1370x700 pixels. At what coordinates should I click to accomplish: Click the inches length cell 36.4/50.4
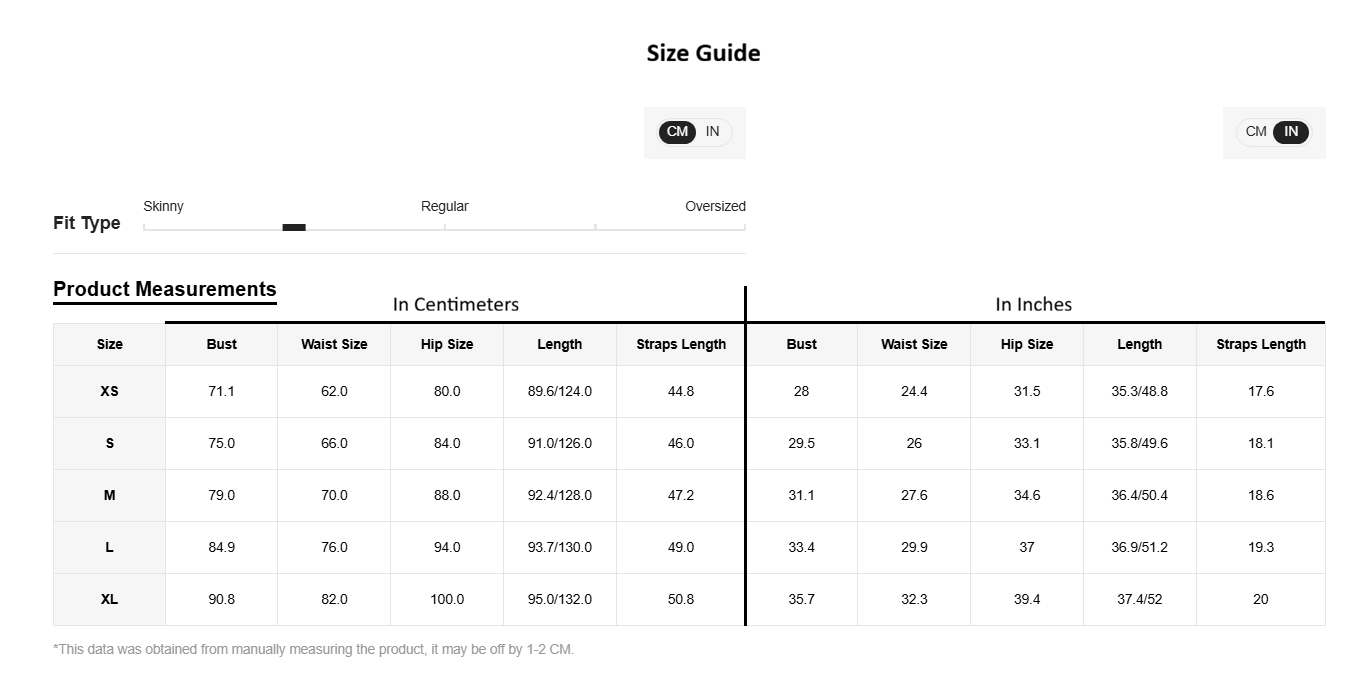(1140, 495)
